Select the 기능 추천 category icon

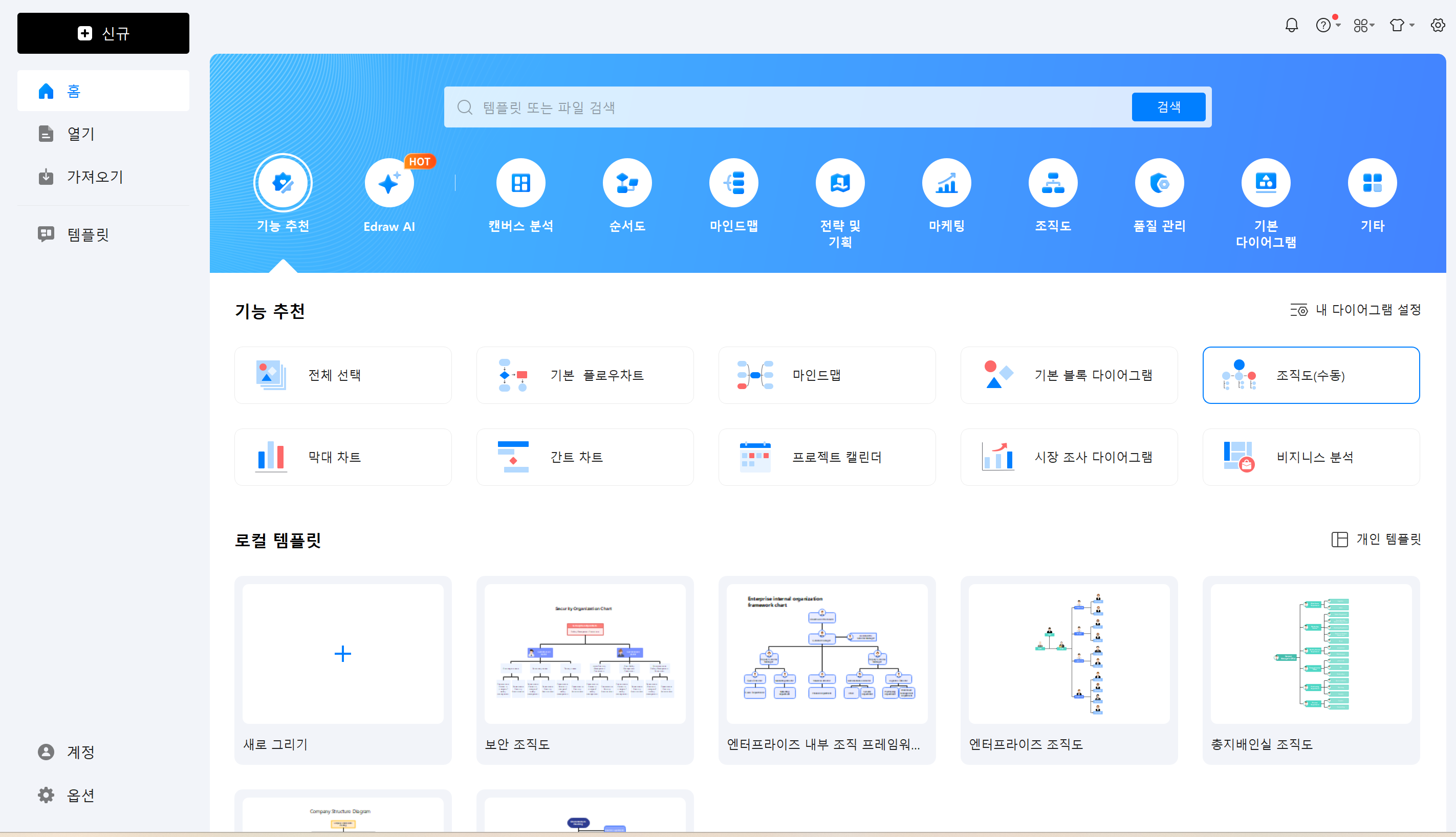[282, 183]
